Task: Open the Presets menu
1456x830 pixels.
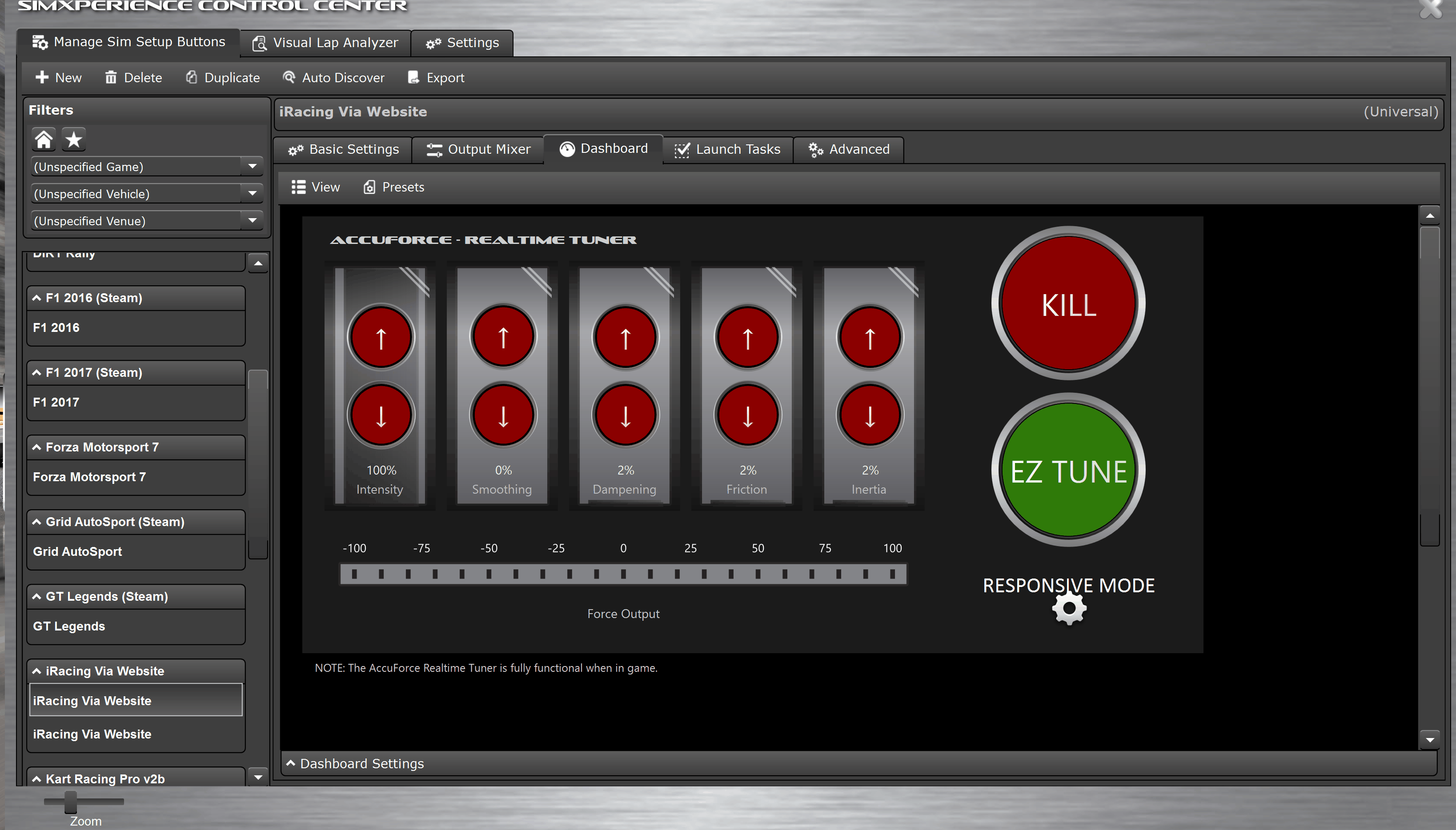Action: 393,187
